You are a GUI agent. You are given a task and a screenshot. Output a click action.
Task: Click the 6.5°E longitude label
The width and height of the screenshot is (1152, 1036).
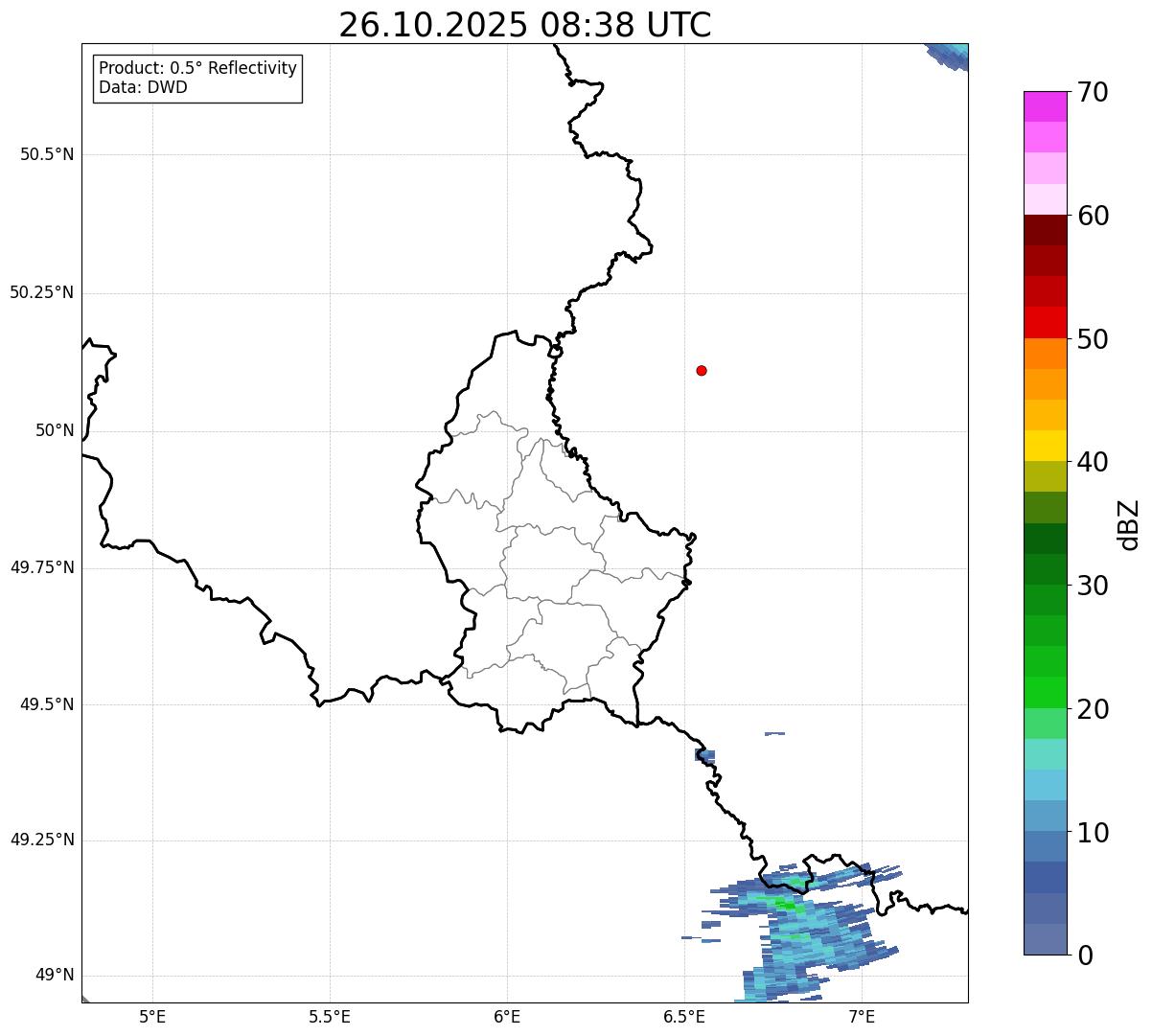point(684,1016)
